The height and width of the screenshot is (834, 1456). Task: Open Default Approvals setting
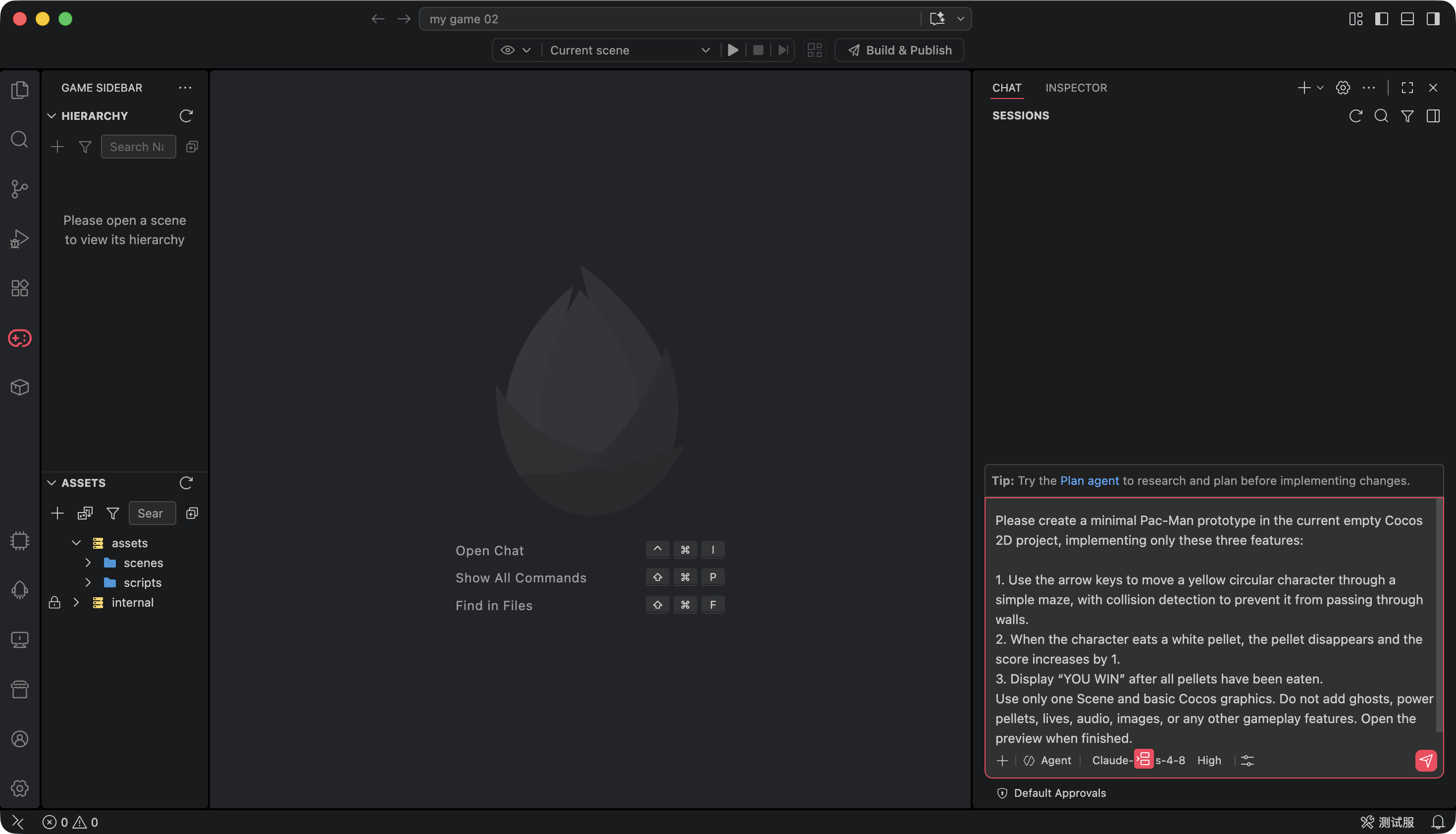click(1051, 793)
